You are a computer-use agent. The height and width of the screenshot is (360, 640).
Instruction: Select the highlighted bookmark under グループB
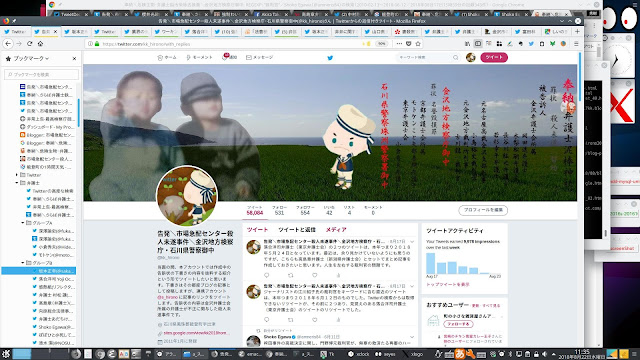click(39, 271)
